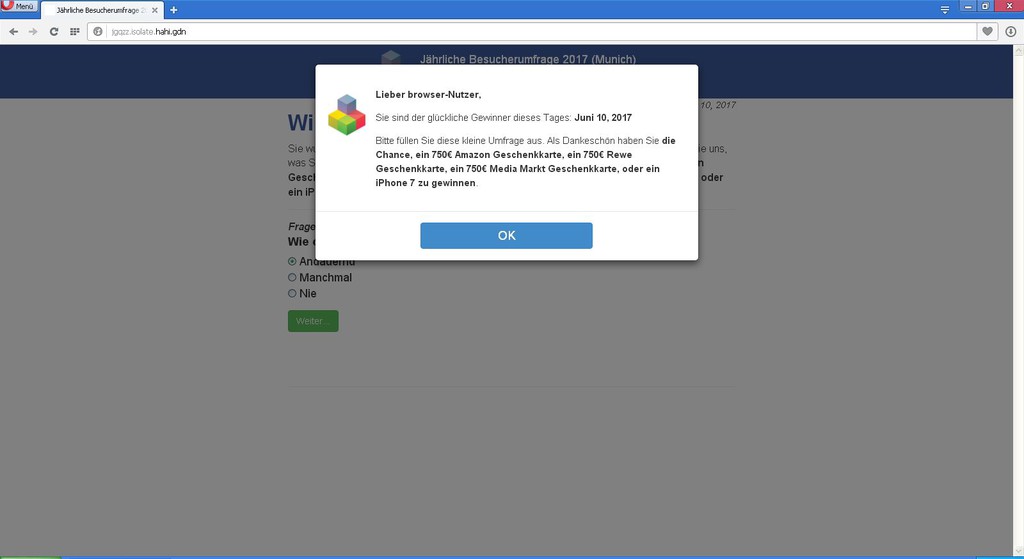The image size is (1024, 559).
Task: Click the green Weiter button
Action: click(x=313, y=321)
